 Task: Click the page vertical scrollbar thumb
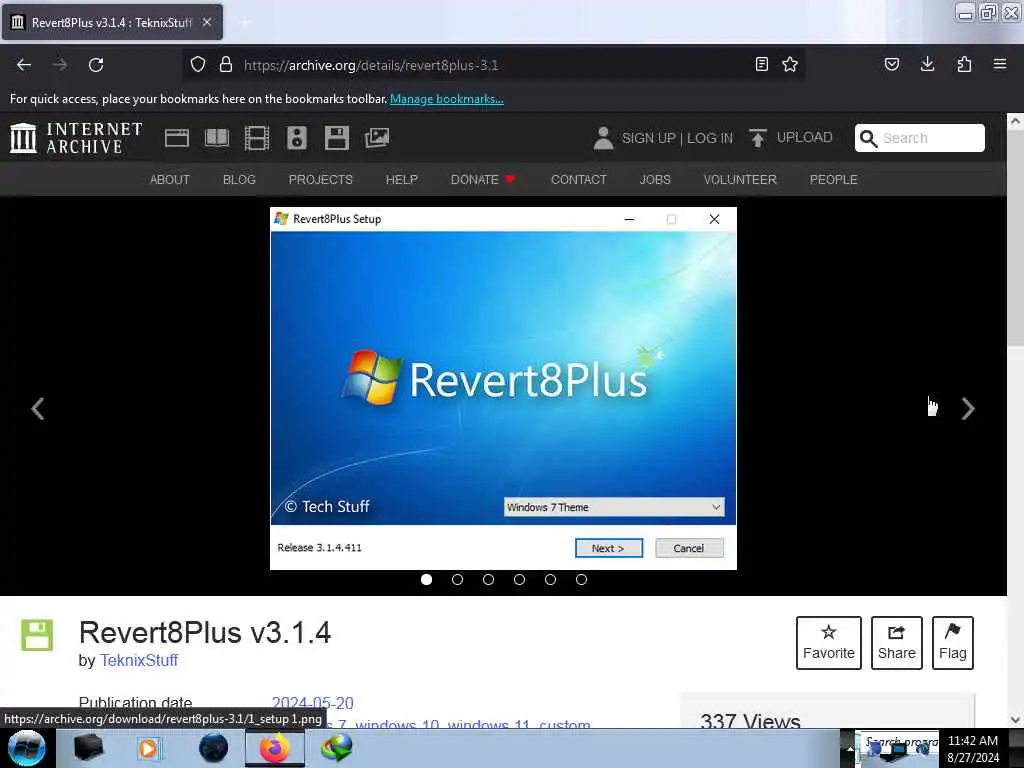[x=1016, y=238]
